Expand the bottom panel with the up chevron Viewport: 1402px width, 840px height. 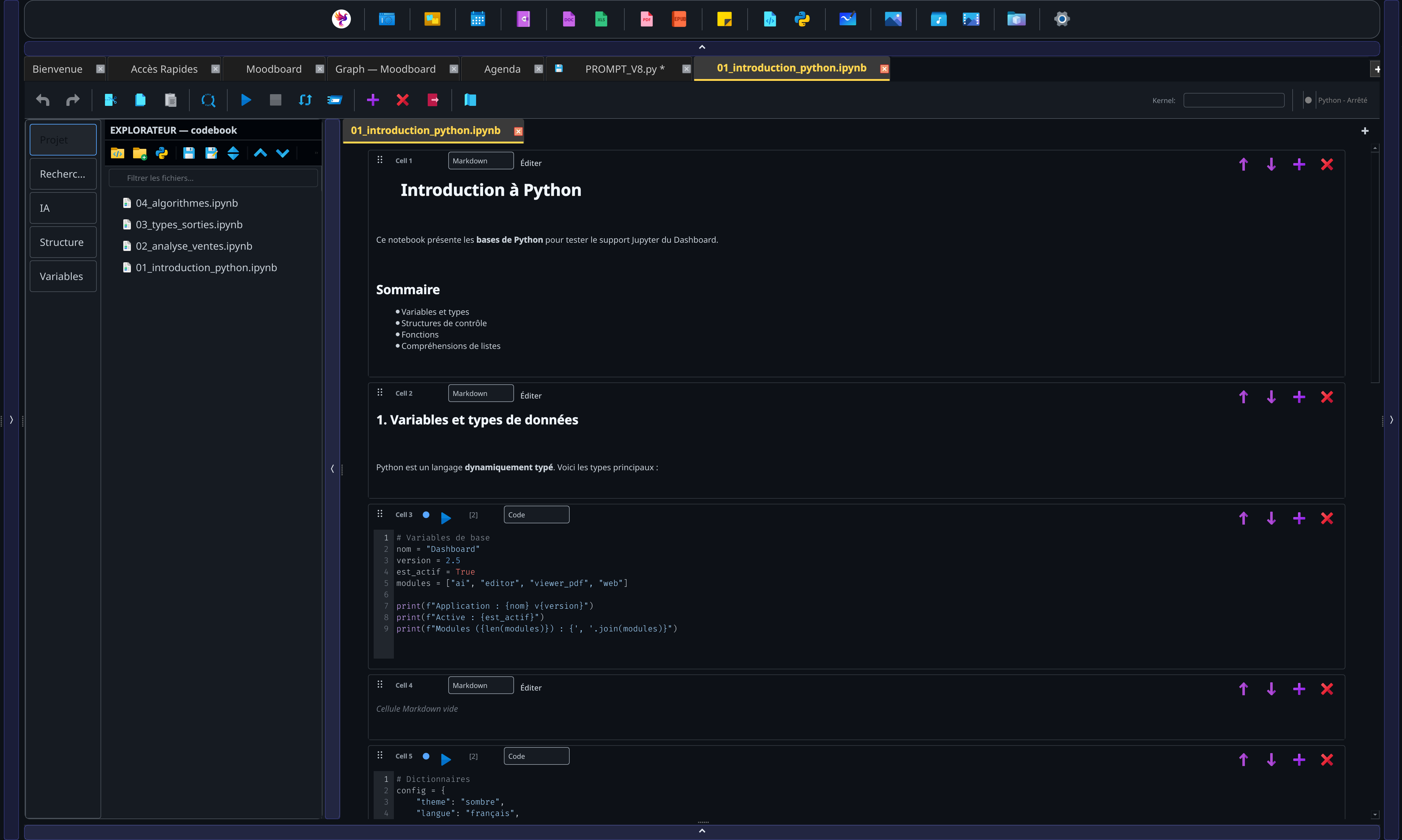701,831
